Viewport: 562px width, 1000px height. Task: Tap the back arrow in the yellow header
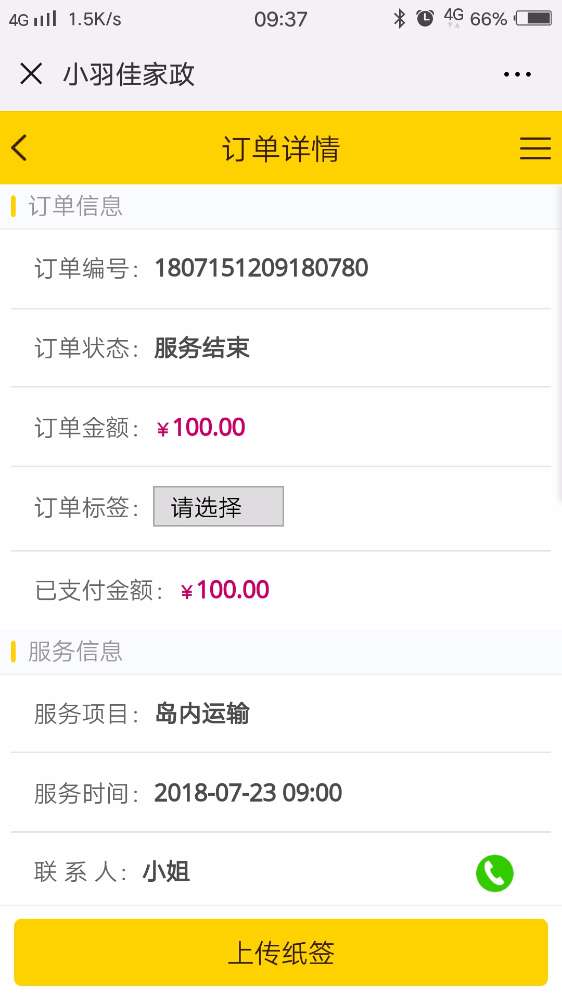(x=20, y=148)
